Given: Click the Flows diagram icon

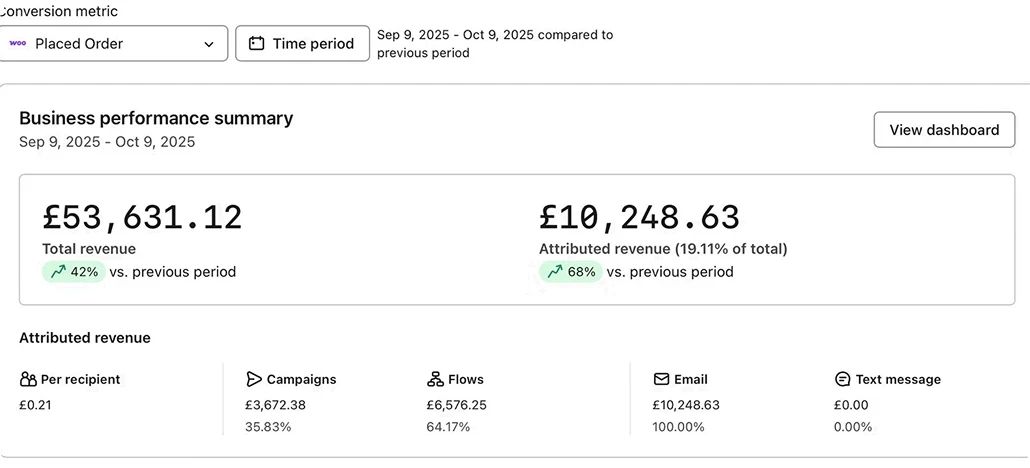Looking at the screenshot, I should [435, 380].
